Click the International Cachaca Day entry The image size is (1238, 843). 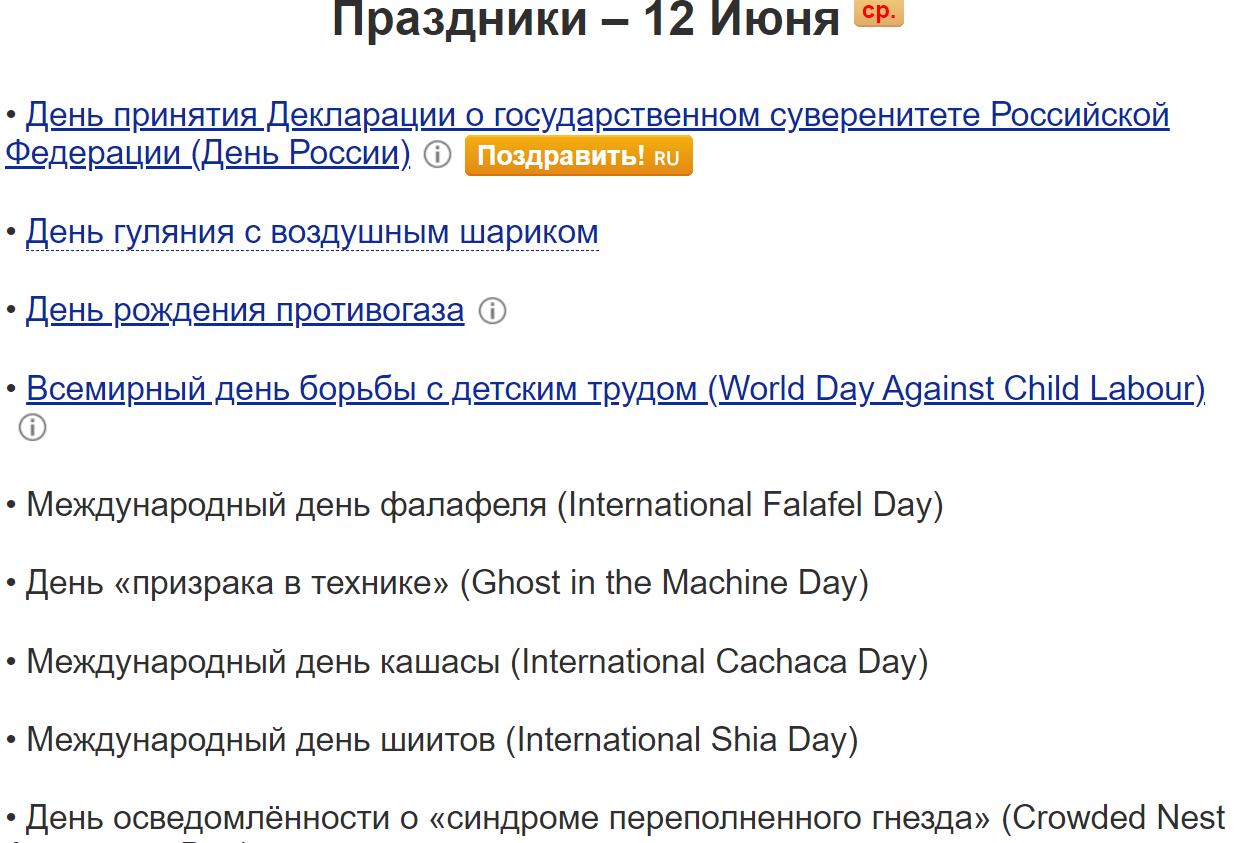(x=477, y=660)
